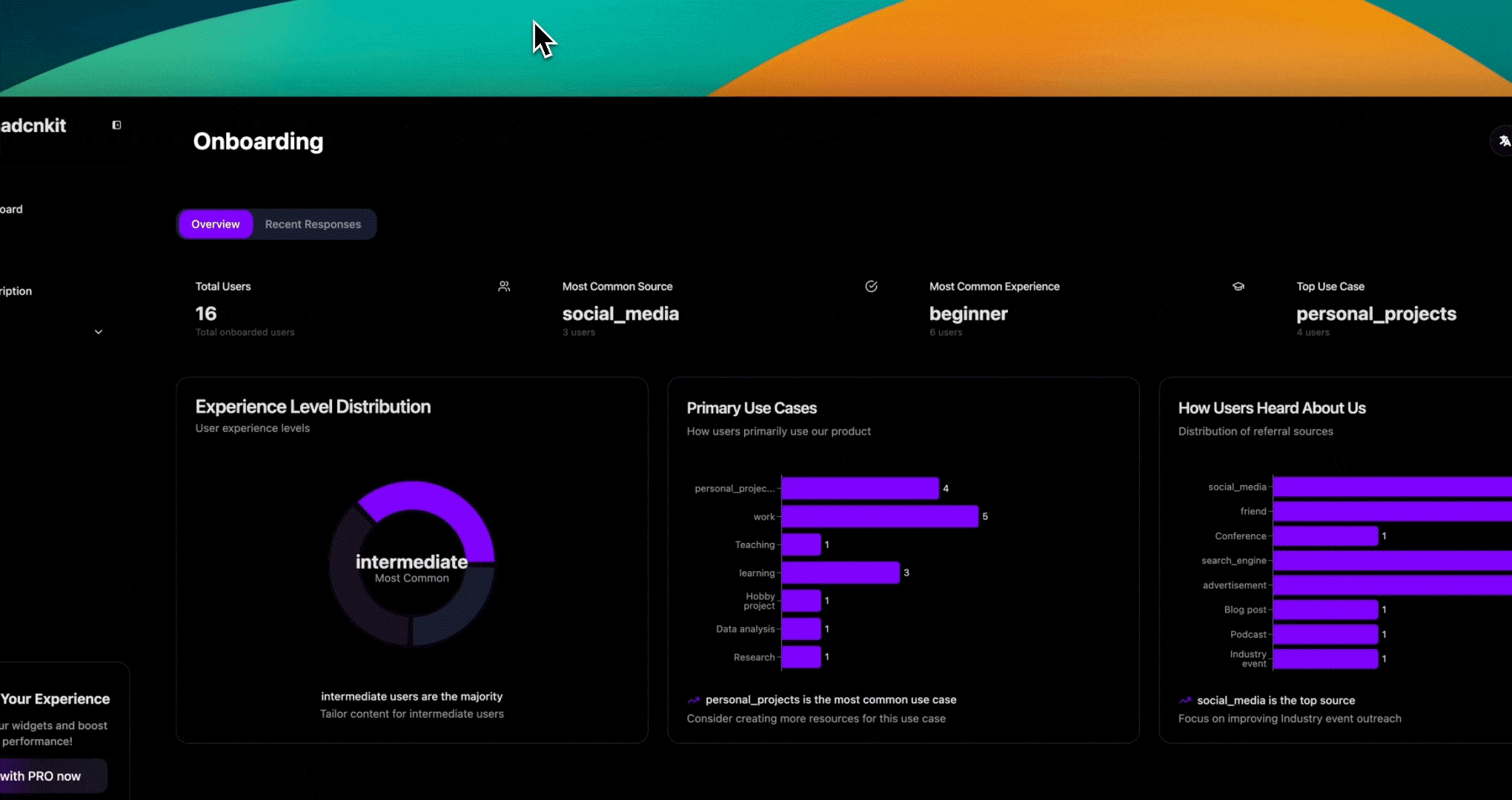Click the Podcast bar in referral chart
The height and width of the screenshot is (800, 1512).
tap(1324, 634)
